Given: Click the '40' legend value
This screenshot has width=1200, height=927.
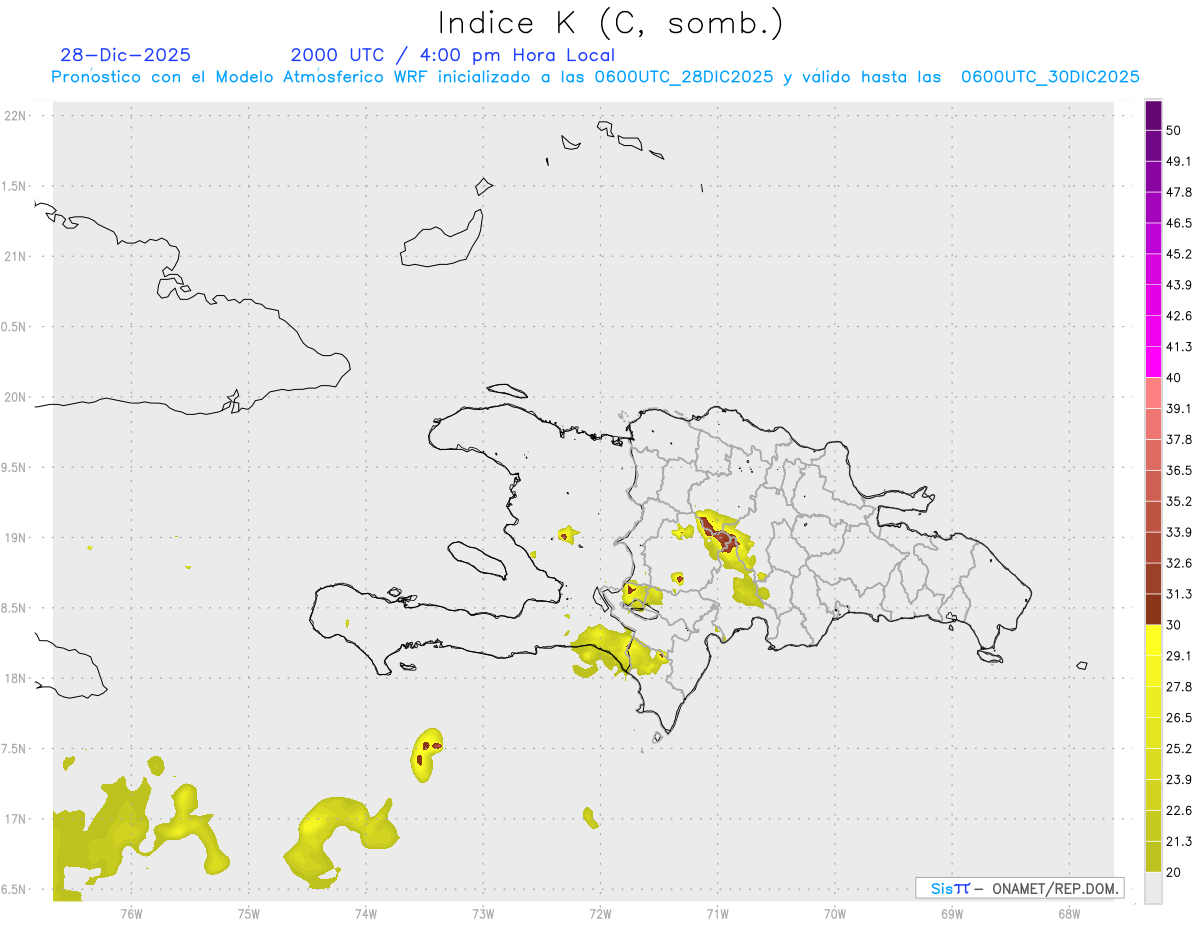Looking at the screenshot, I should pyautogui.click(x=1174, y=377).
